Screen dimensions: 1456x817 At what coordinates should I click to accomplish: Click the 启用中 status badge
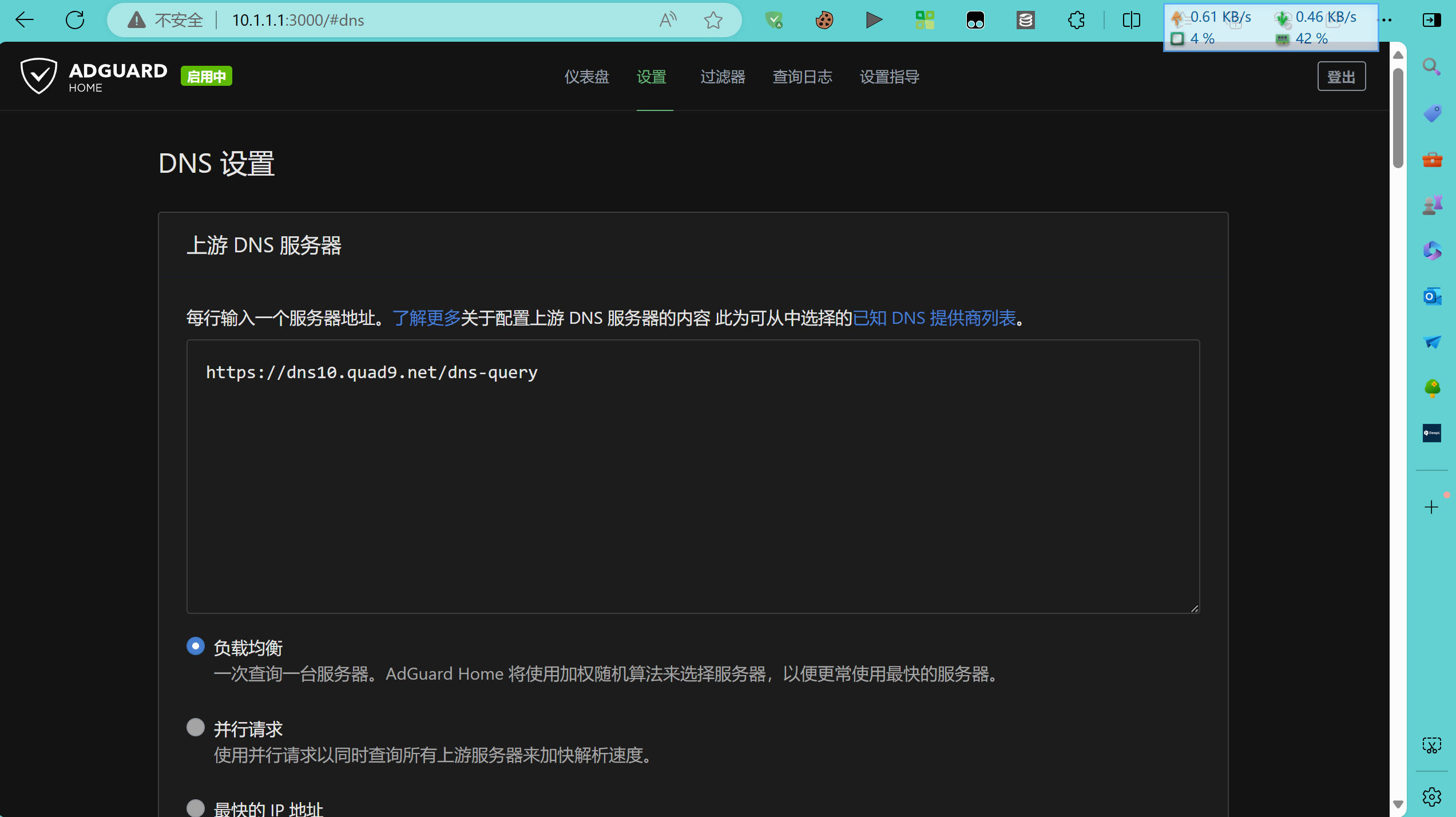tap(207, 76)
